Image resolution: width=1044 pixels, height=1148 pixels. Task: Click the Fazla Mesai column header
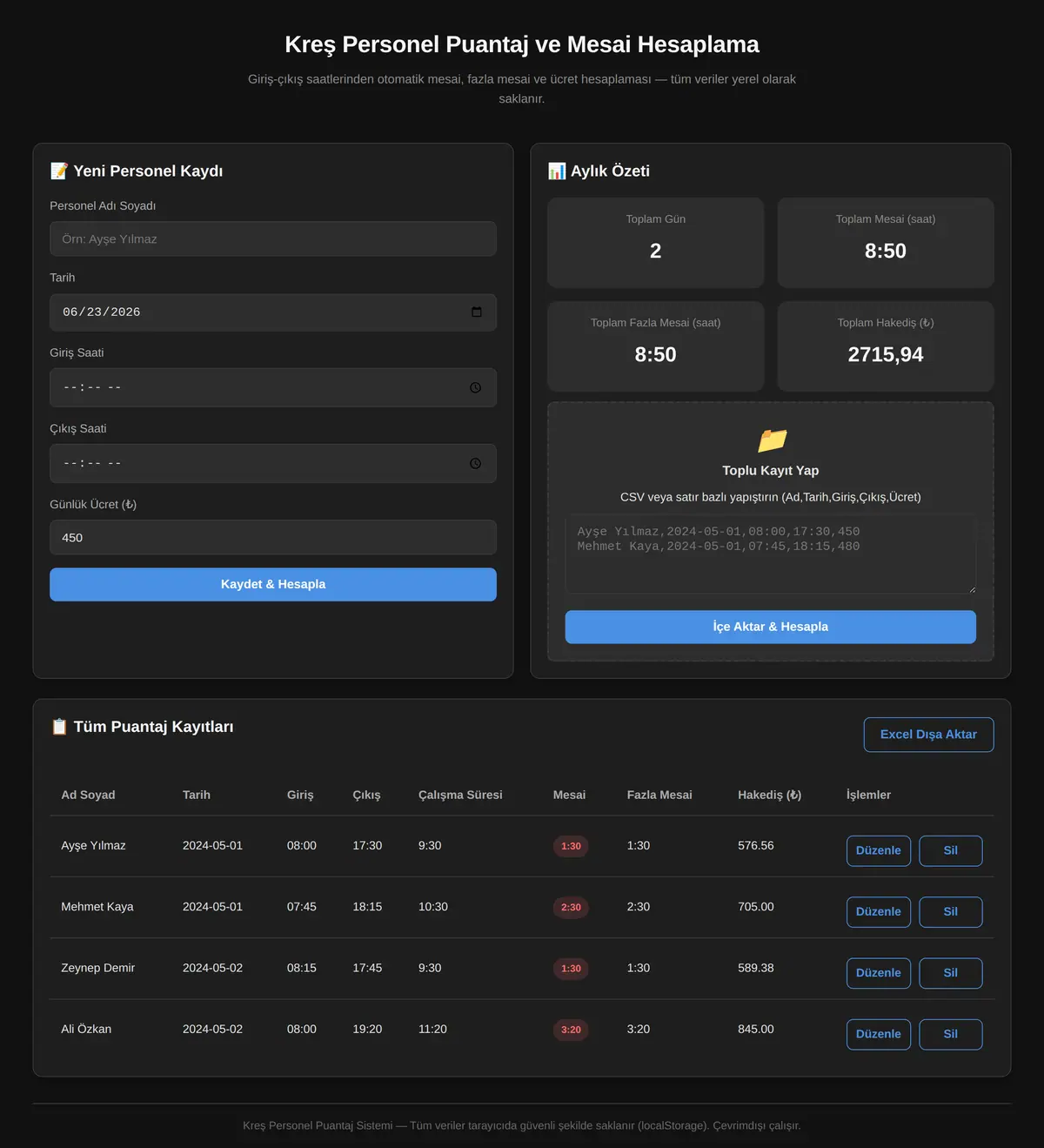pyautogui.click(x=659, y=795)
